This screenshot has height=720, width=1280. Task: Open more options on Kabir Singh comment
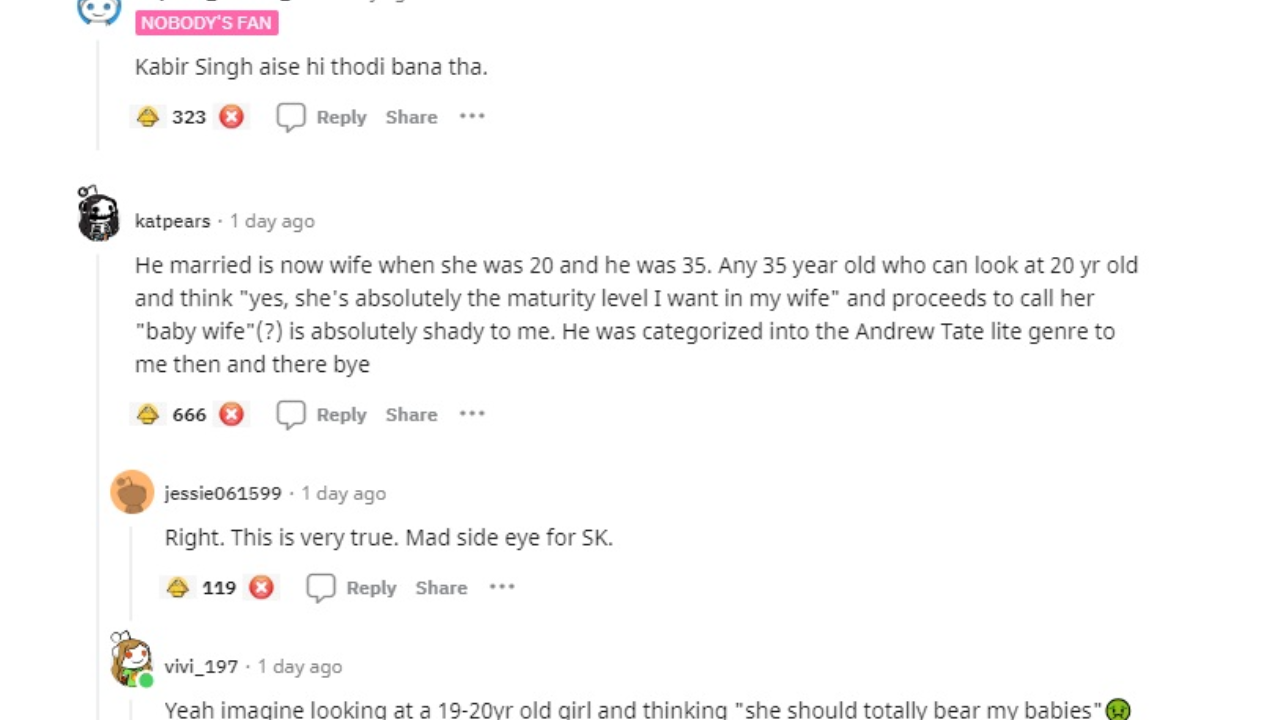point(472,117)
